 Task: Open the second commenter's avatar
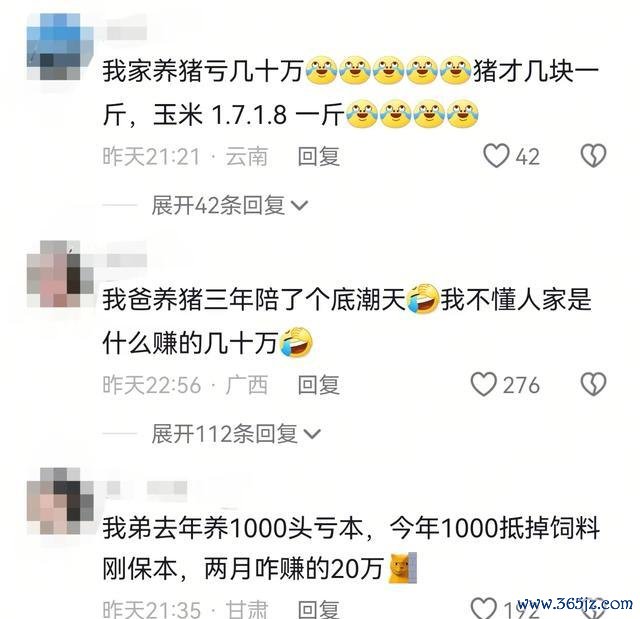click(60, 274)
